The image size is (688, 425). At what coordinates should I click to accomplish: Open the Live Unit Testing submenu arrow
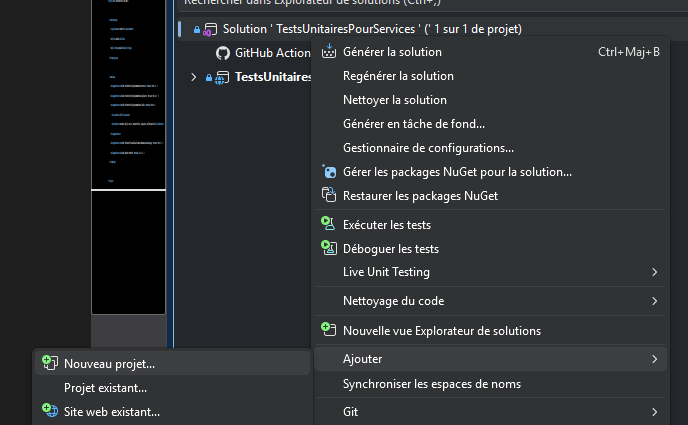coord(654,272)
